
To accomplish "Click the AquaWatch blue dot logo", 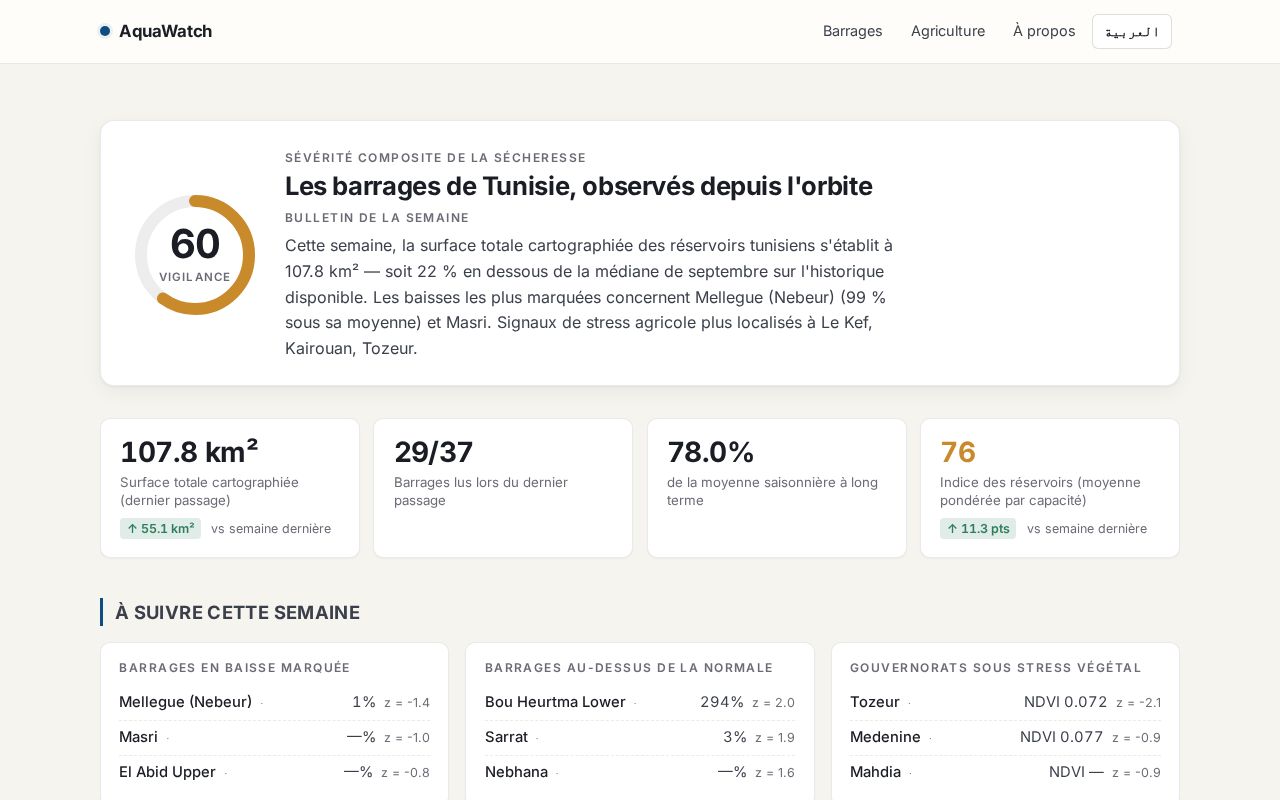I will 105,31.
